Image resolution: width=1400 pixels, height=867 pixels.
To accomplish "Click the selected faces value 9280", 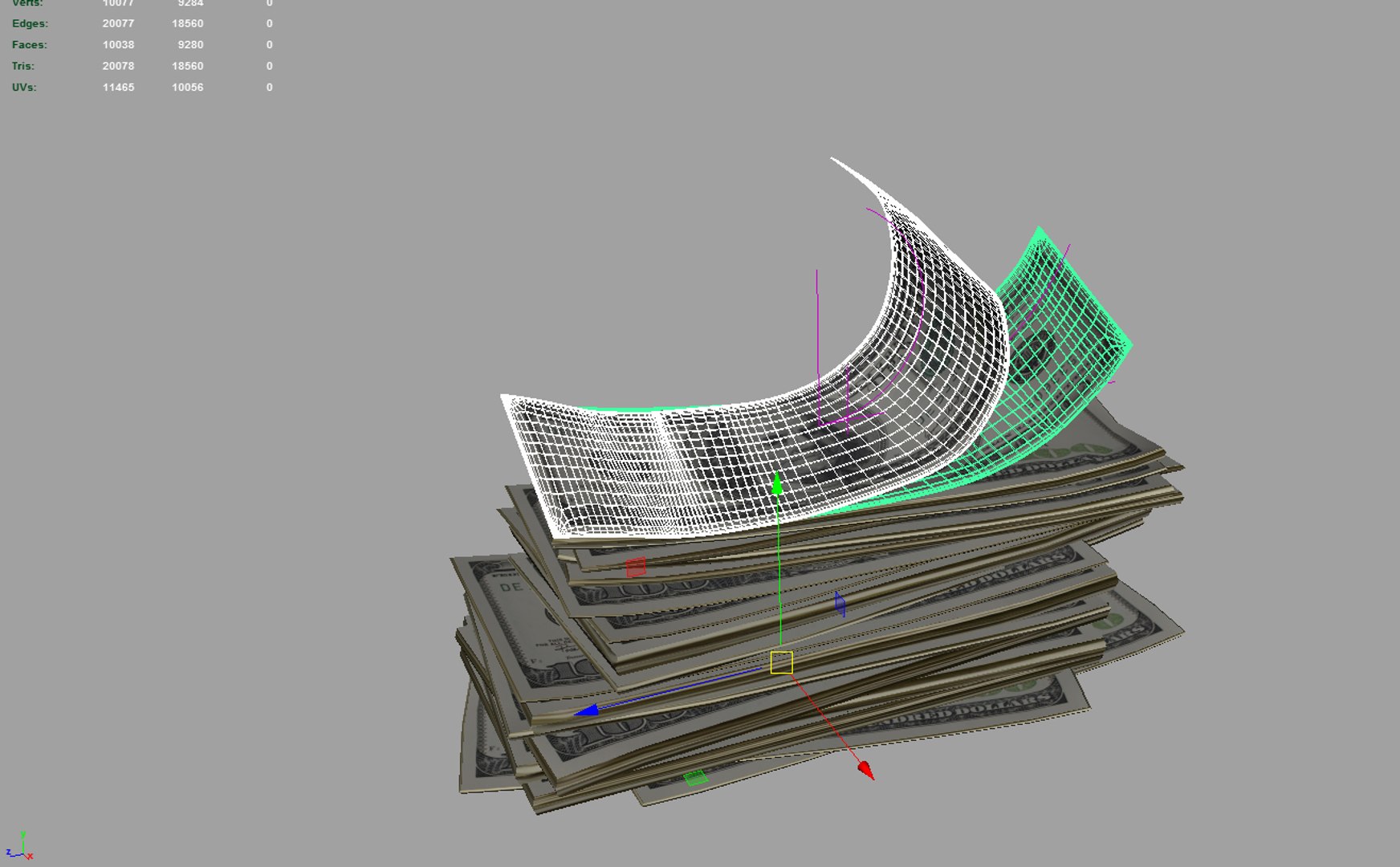I will [x=190, y=45].
